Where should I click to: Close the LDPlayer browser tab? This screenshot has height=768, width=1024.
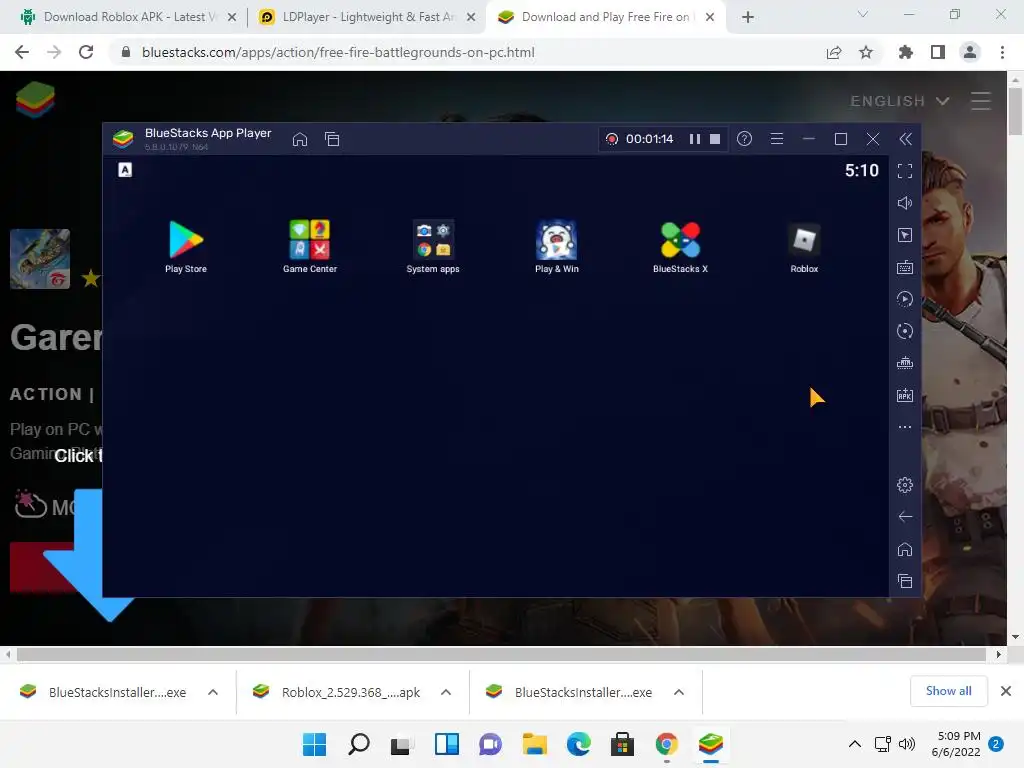point(471,17)
